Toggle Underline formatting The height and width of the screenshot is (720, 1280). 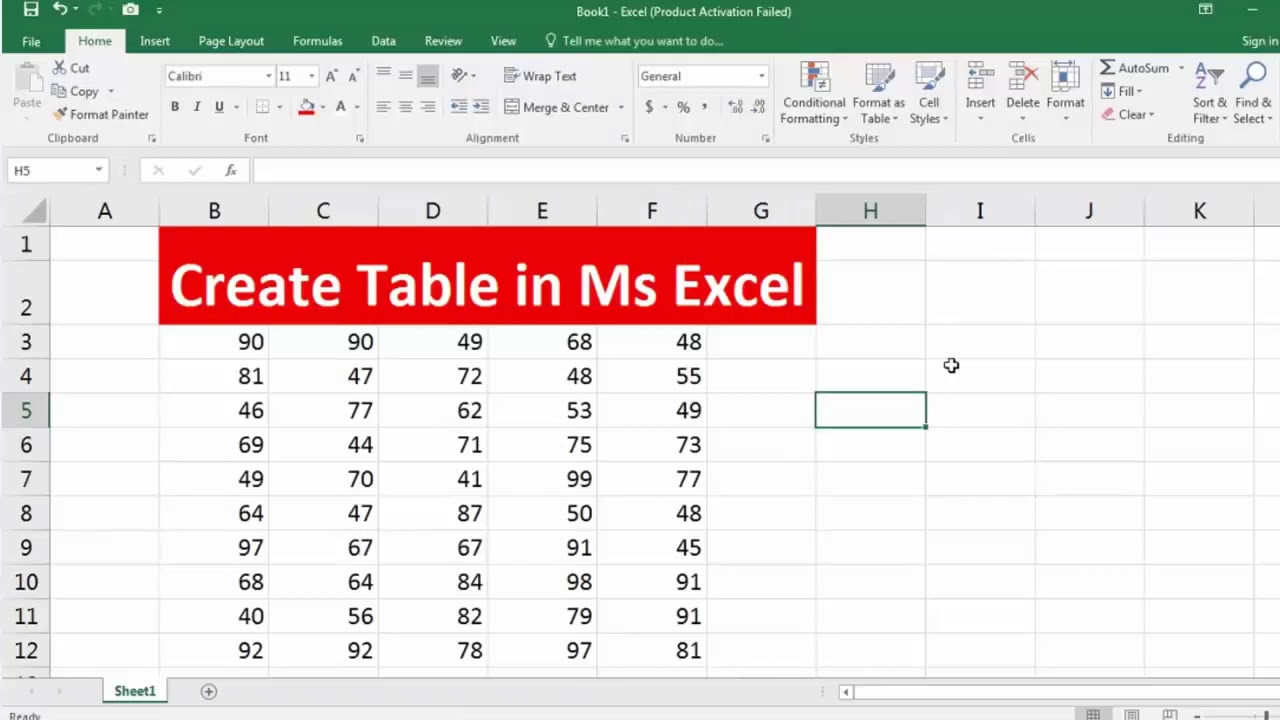[x=219, y=107]
